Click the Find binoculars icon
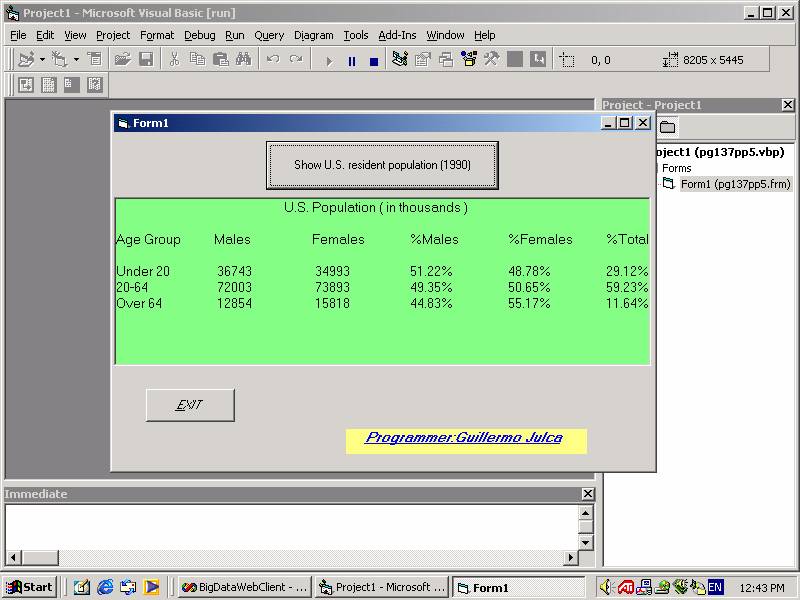 (x=243, y=60)
